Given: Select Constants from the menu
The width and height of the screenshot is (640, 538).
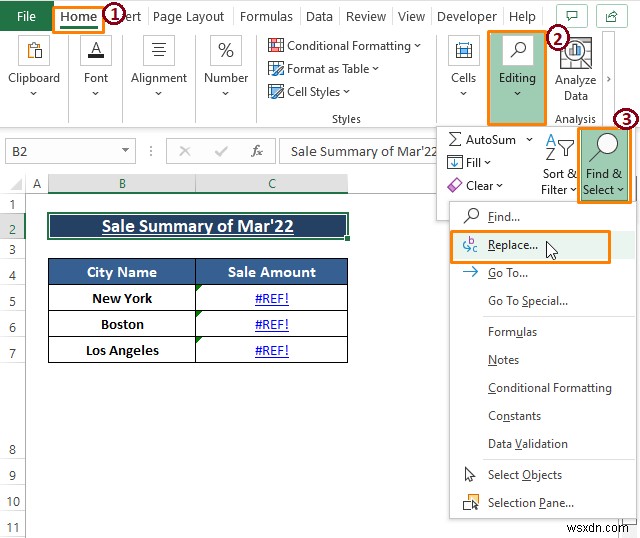Looking at the screenshot, I should click(x=542, y=416).
